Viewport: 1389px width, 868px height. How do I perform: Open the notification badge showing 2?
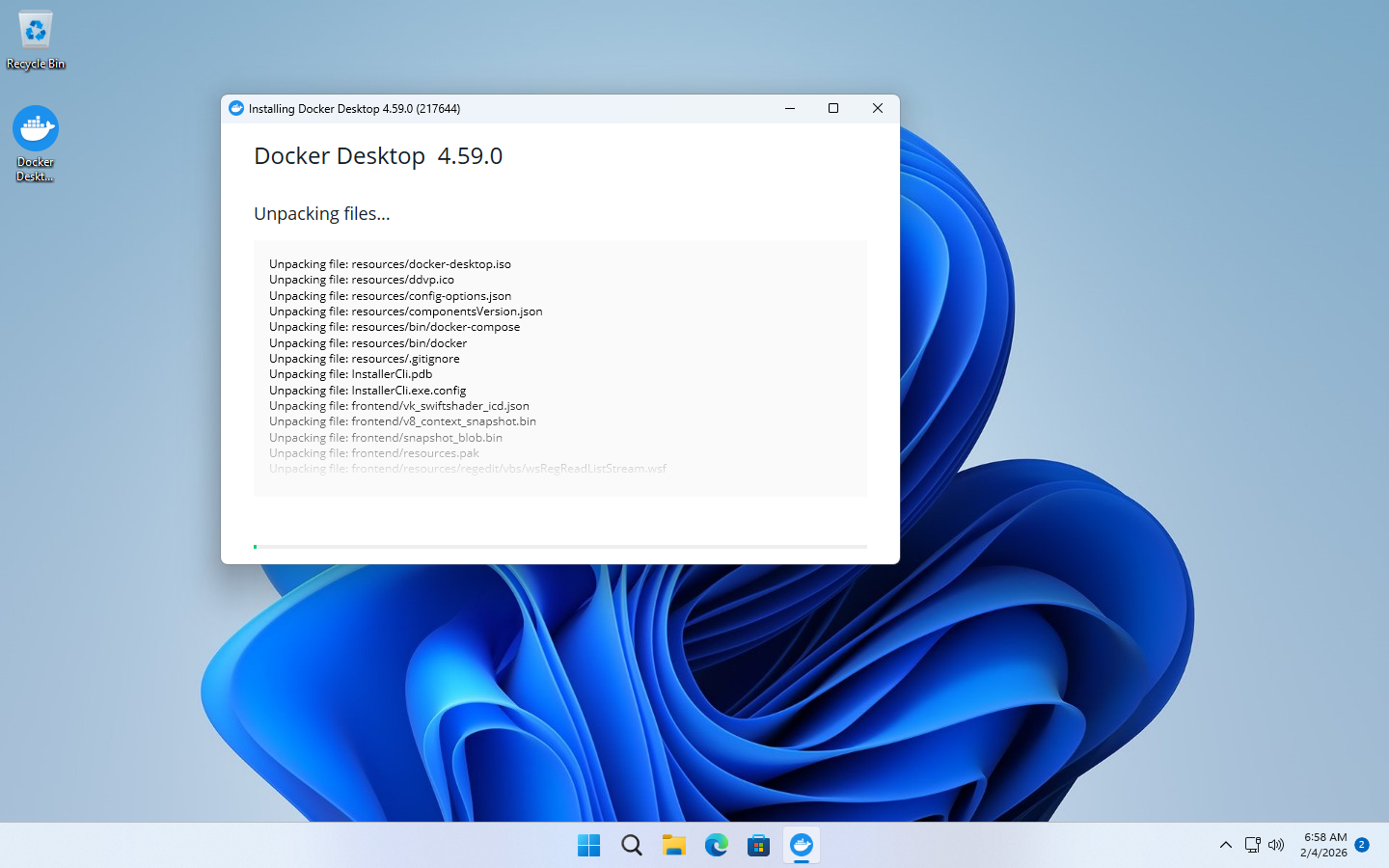coord(1362,845)
